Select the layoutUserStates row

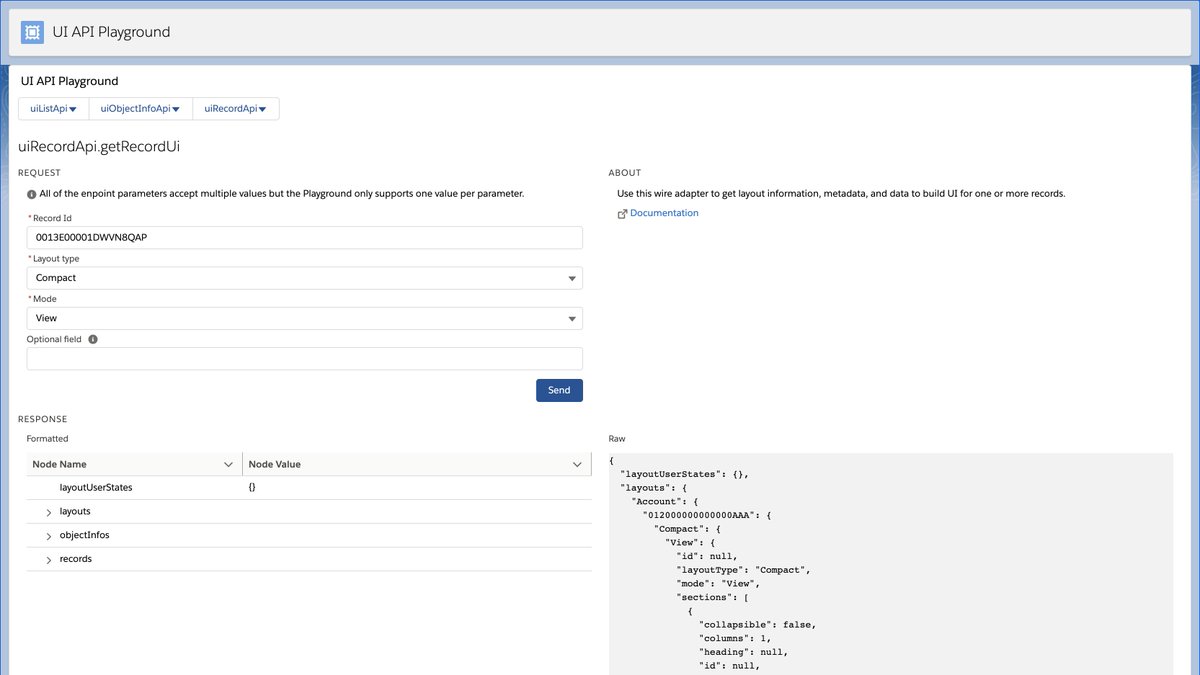tap(309, 488)
